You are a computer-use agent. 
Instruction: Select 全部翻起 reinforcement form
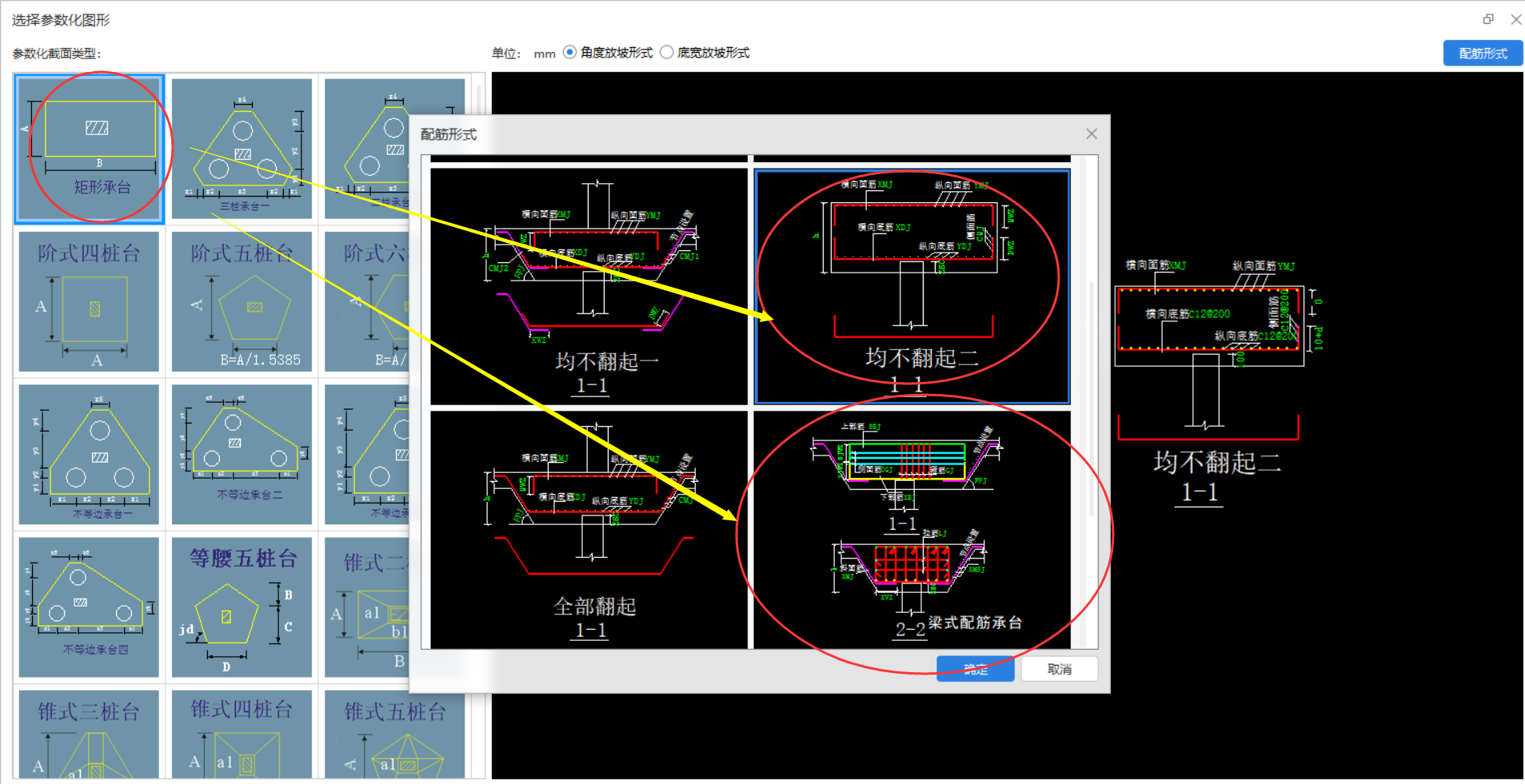pyautogui.click(x=589, y=530)
